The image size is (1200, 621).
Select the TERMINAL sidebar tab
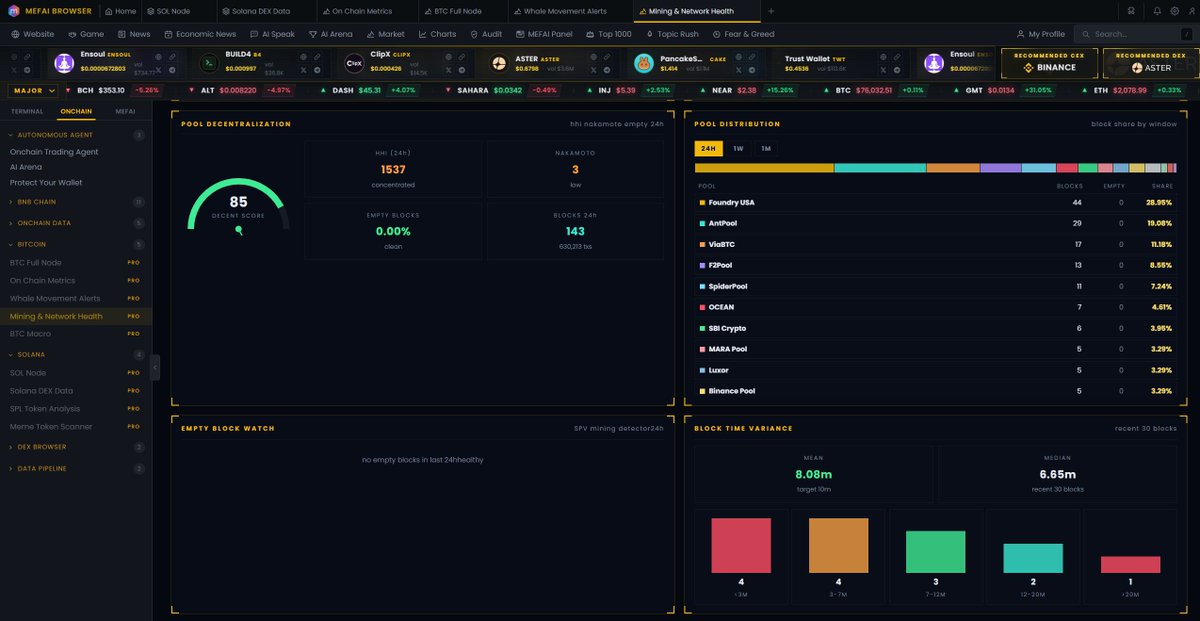(x=27, y=112)
